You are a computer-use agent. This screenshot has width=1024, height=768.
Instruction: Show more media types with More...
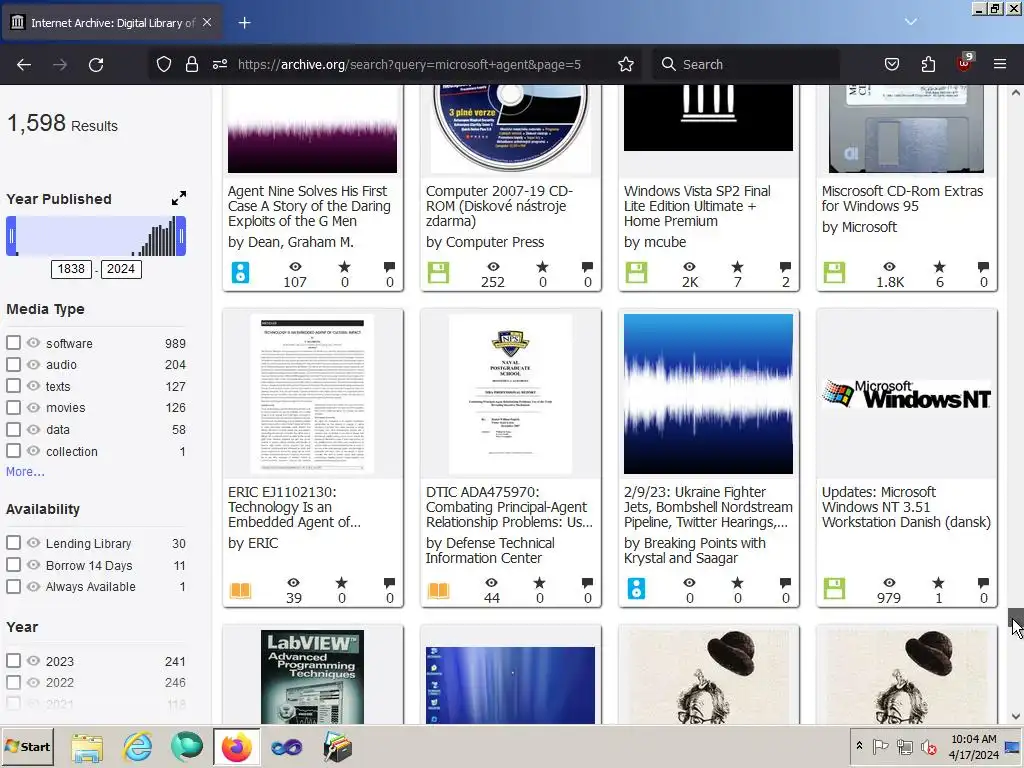point(25,472)
